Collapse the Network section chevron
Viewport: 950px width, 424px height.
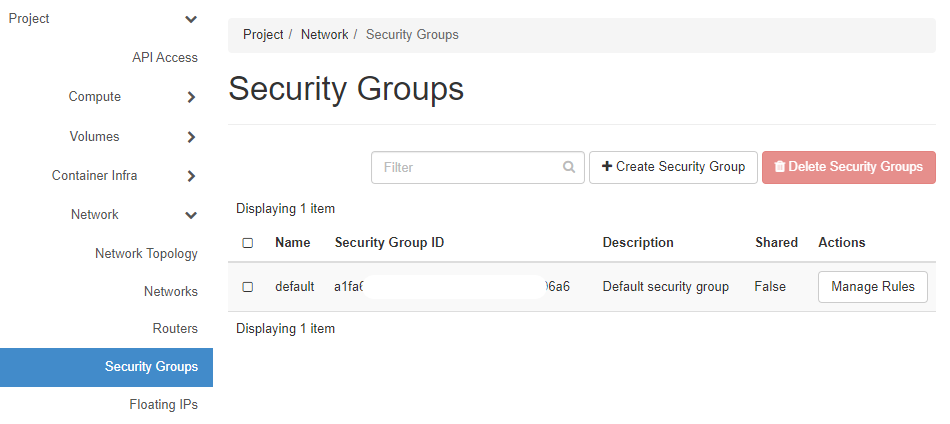click(x=191, y=215)
